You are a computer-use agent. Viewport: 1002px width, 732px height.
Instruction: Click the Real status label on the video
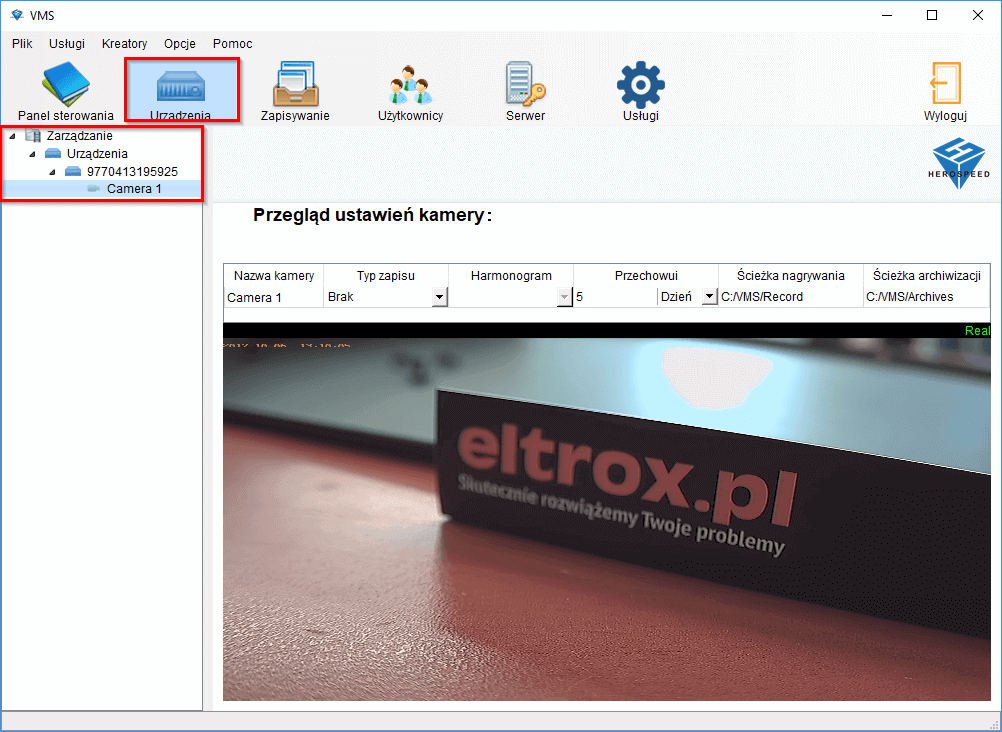coord(977,330)
